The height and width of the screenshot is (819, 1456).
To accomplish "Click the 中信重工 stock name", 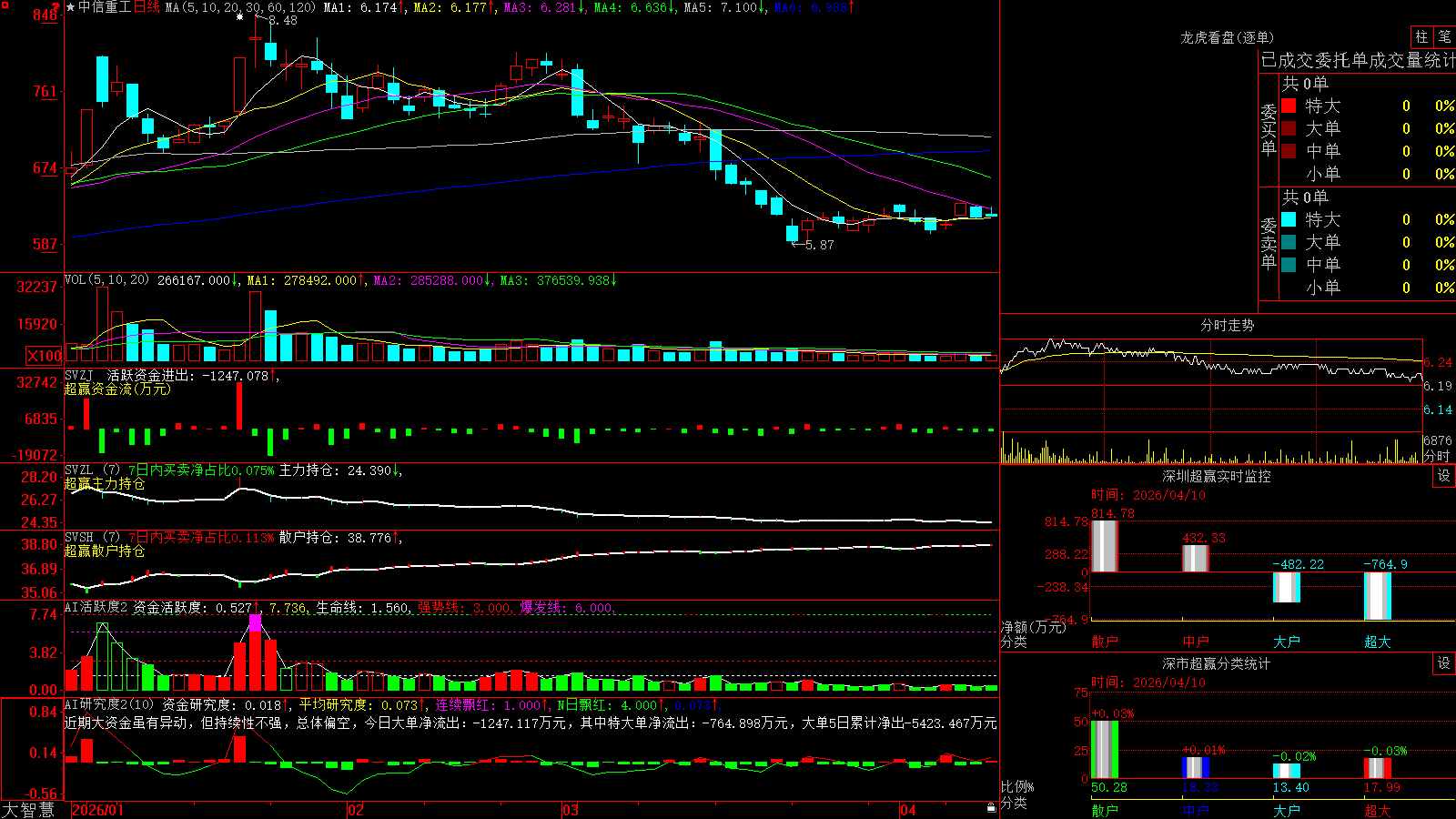I will click(105, 7).
